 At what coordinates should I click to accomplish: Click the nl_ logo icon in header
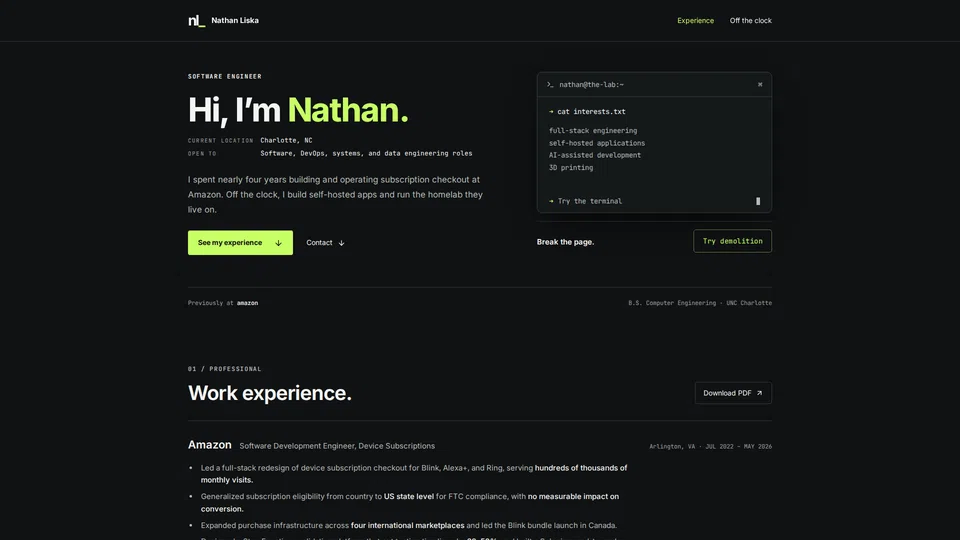tap(196, 21)
